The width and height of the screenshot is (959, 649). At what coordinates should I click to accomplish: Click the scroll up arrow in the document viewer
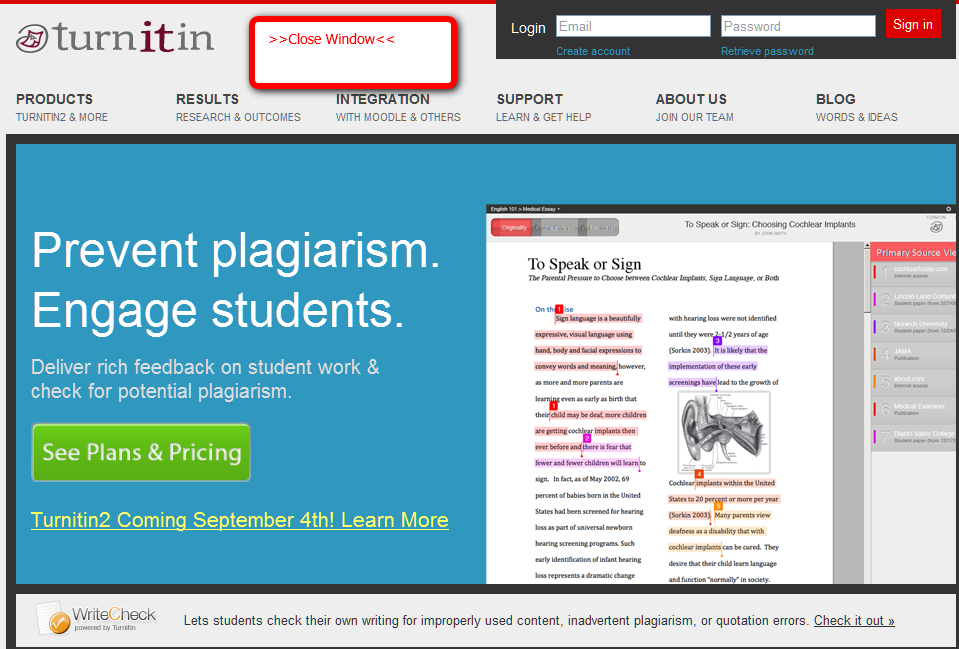[x=867, y=246]
